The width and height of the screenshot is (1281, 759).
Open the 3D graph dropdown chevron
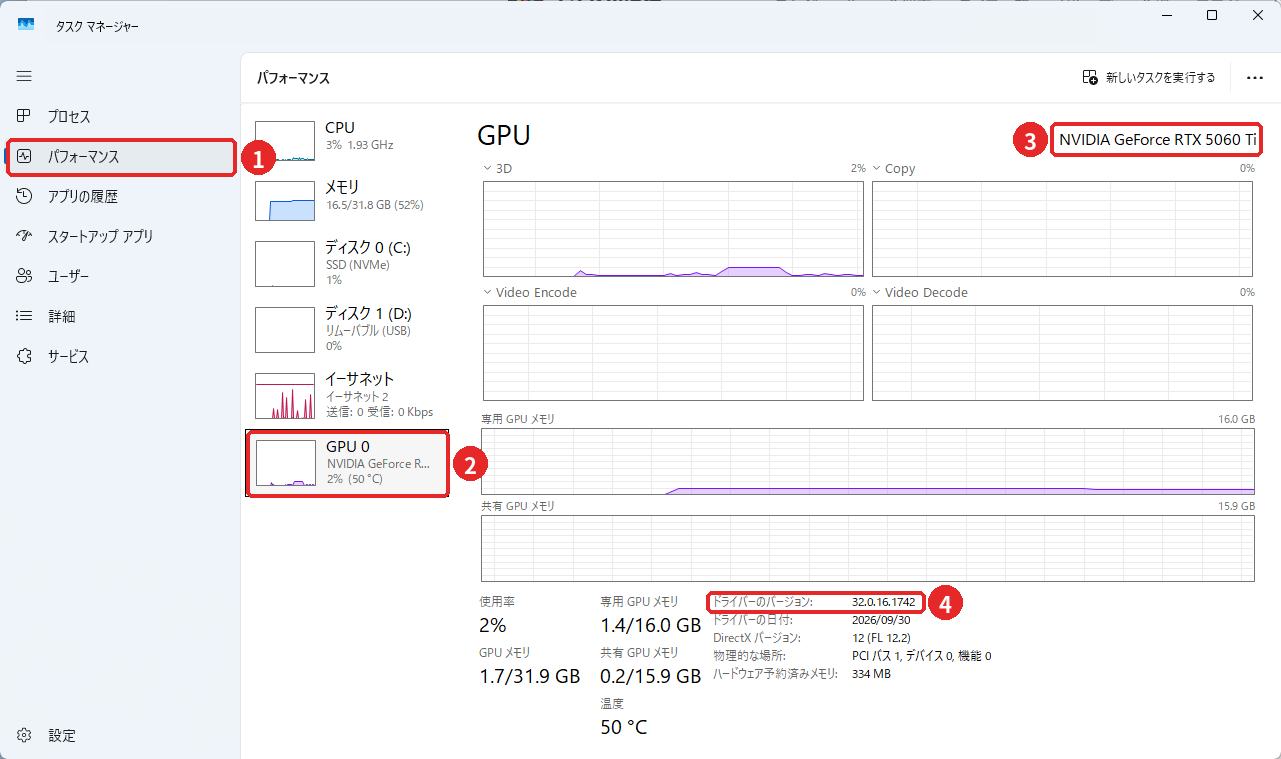(x=487, y=169)
